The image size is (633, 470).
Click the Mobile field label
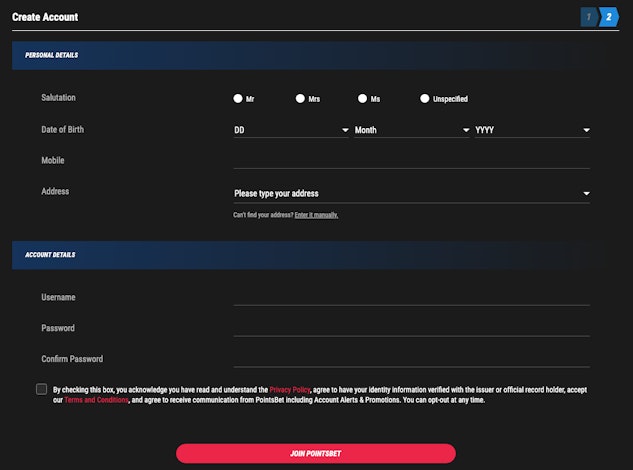coord(52,160)
